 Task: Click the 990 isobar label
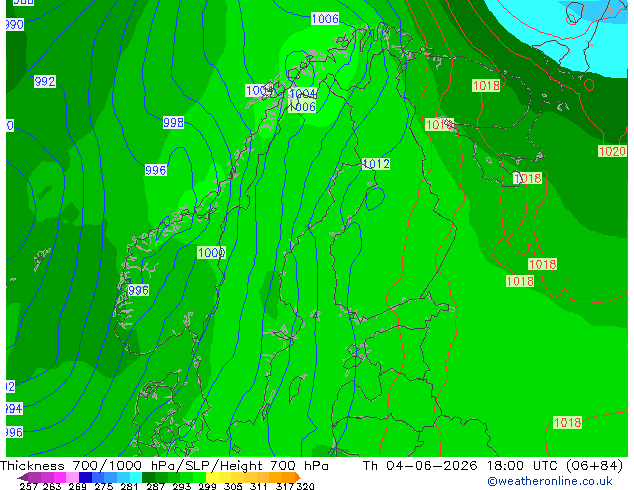tap(15, 25)
